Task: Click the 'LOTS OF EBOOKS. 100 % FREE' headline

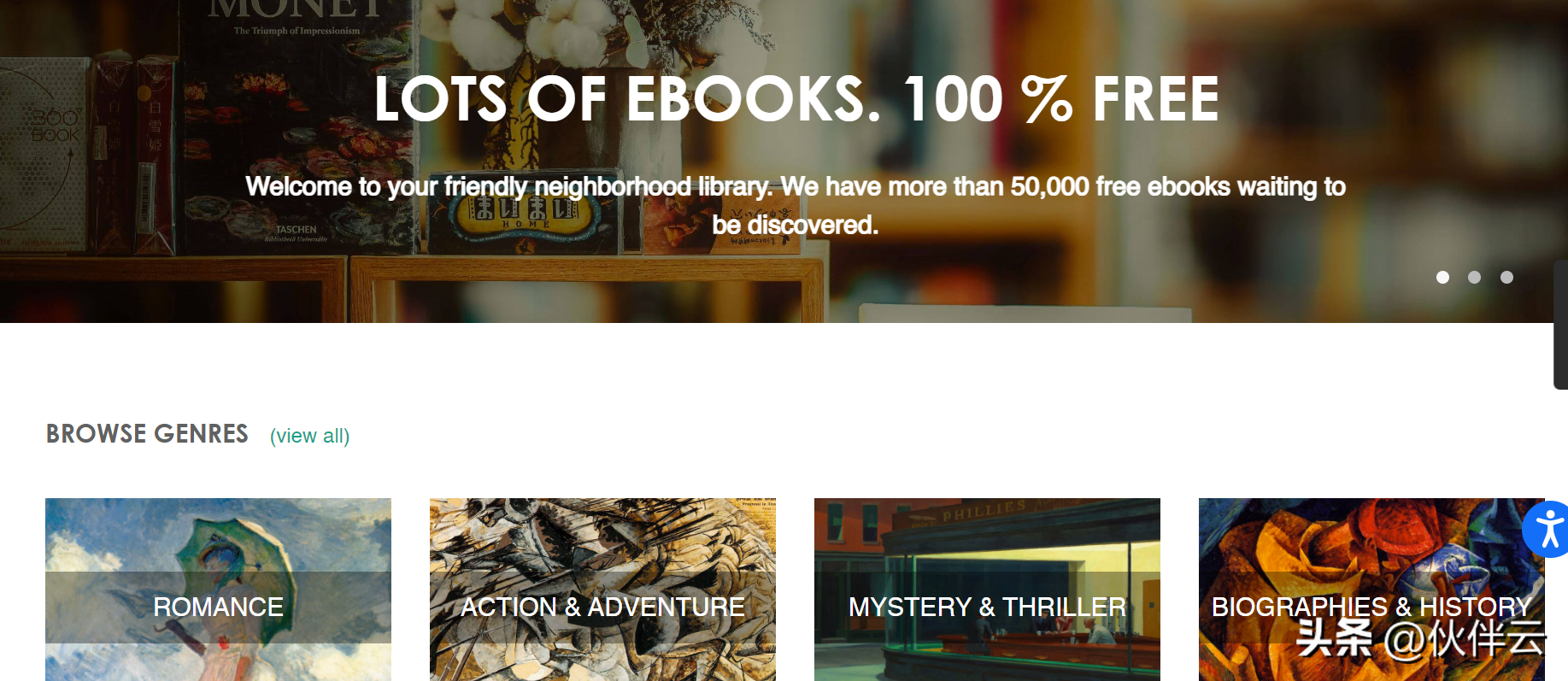Action: [796, 99]
